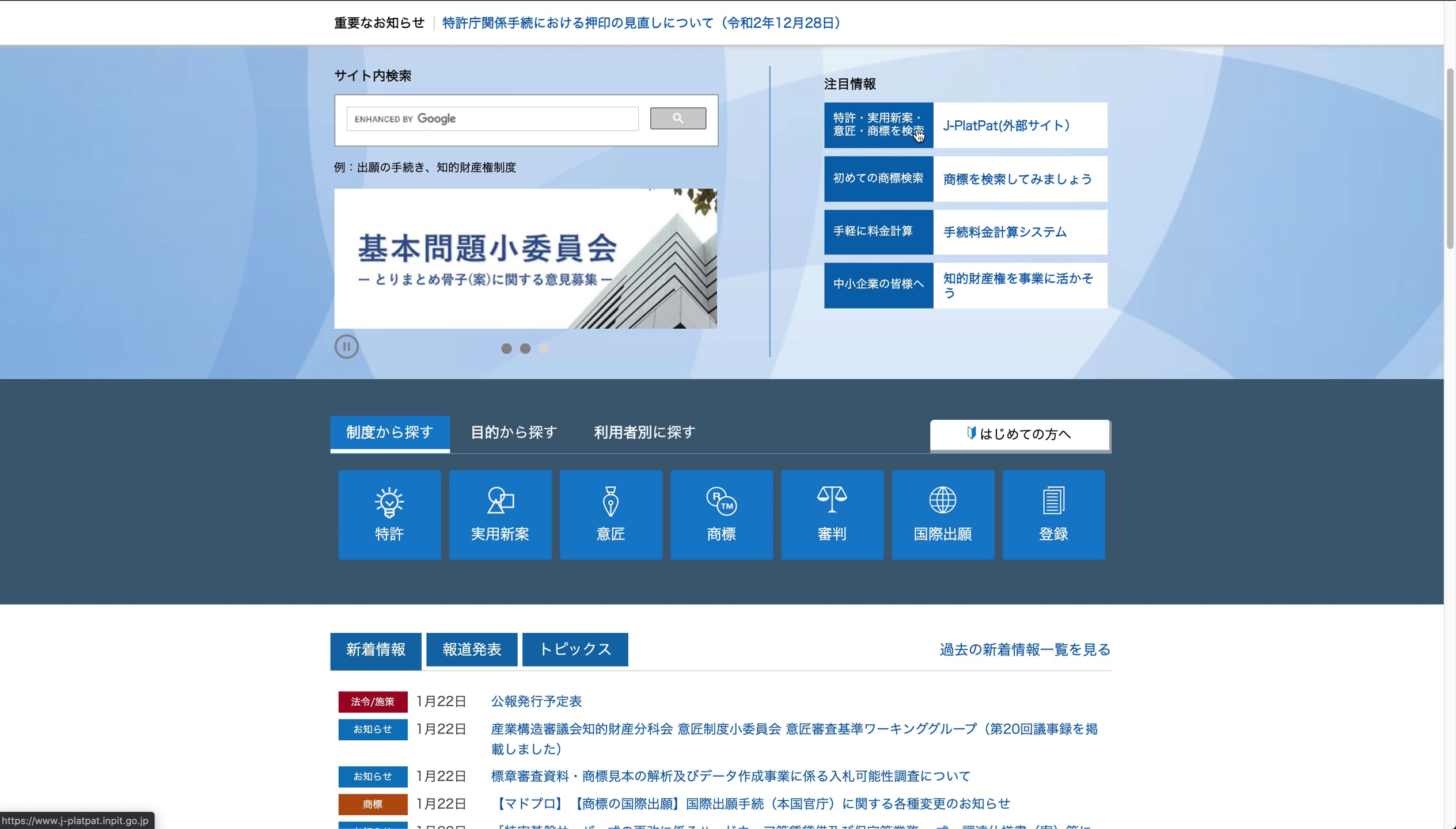Click the 基本問題小委員会 banner image
The width and height of the screenshot is (1456, 829).
click(x=525, y=258)
